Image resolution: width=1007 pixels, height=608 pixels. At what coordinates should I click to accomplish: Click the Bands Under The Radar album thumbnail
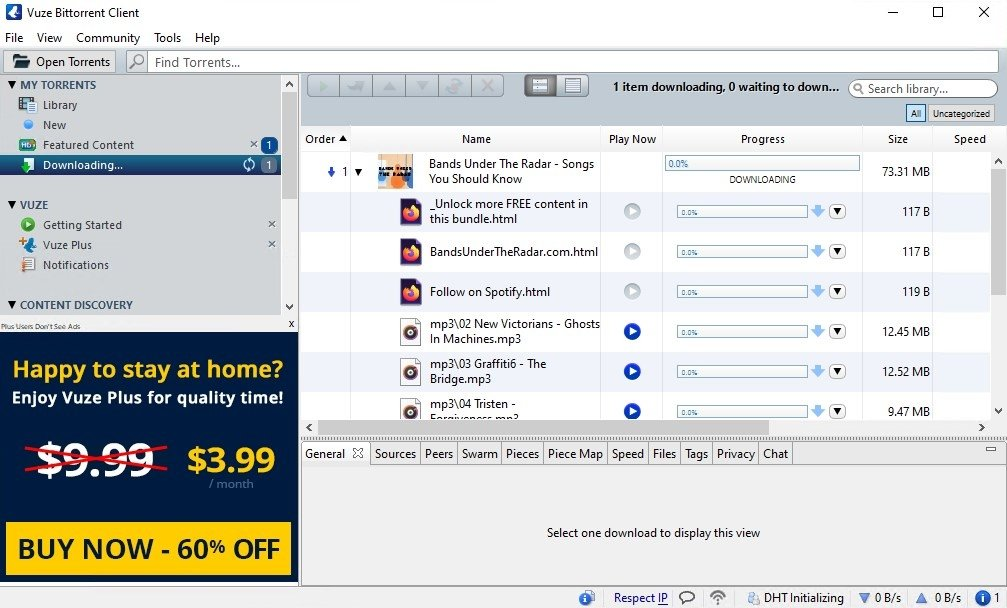395,171
